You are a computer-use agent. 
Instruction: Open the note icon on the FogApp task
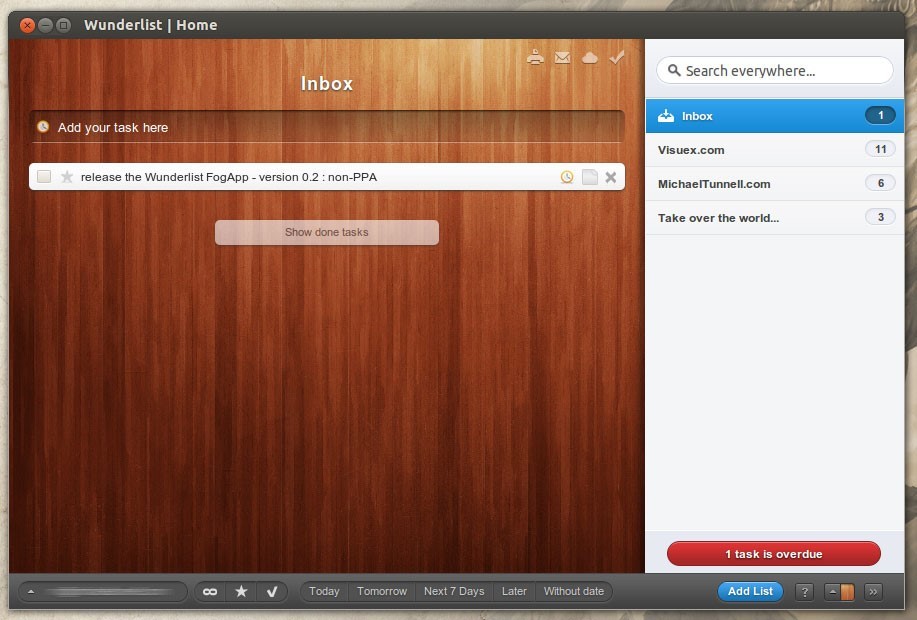click(588, 177)
